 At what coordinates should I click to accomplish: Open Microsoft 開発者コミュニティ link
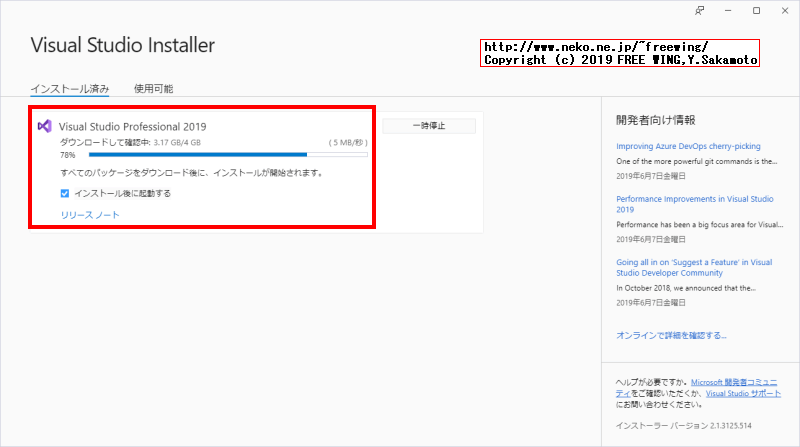734,382
